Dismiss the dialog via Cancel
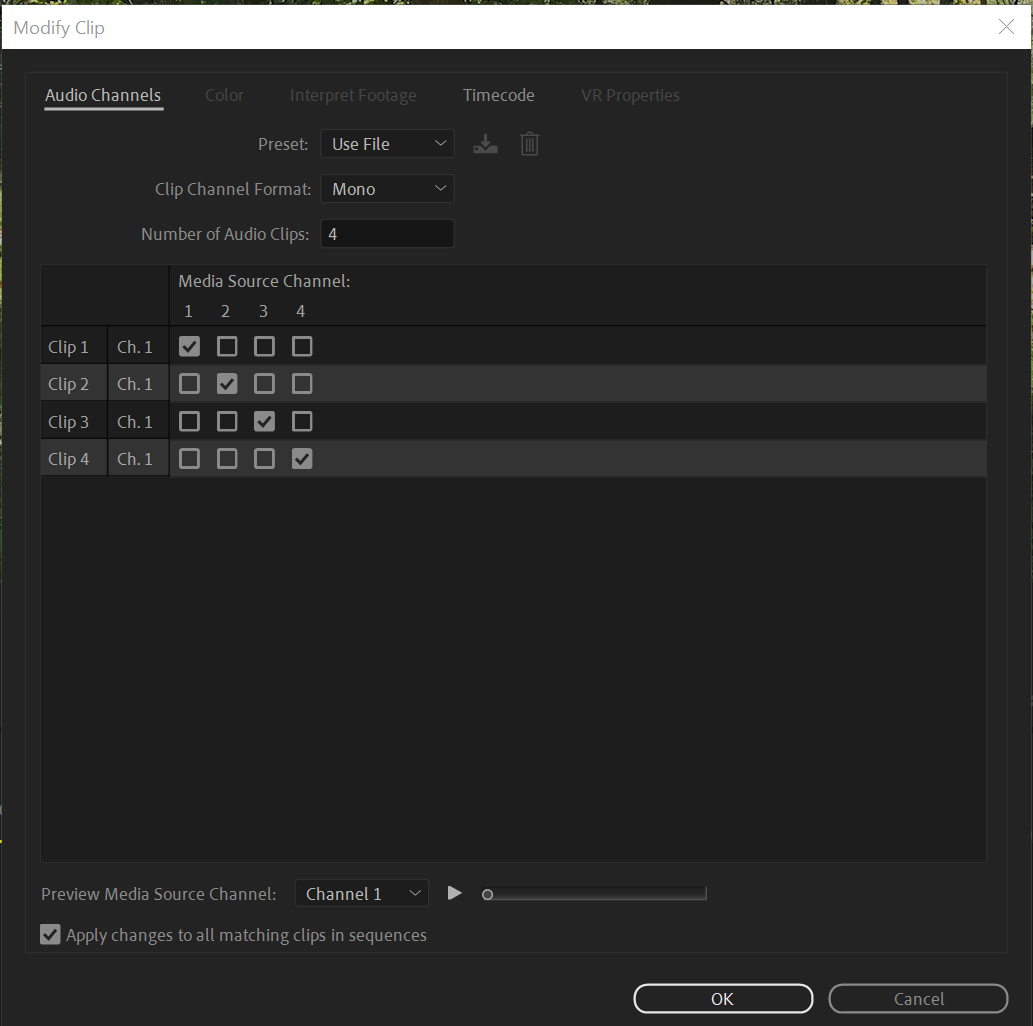 [x=917, y=998]
